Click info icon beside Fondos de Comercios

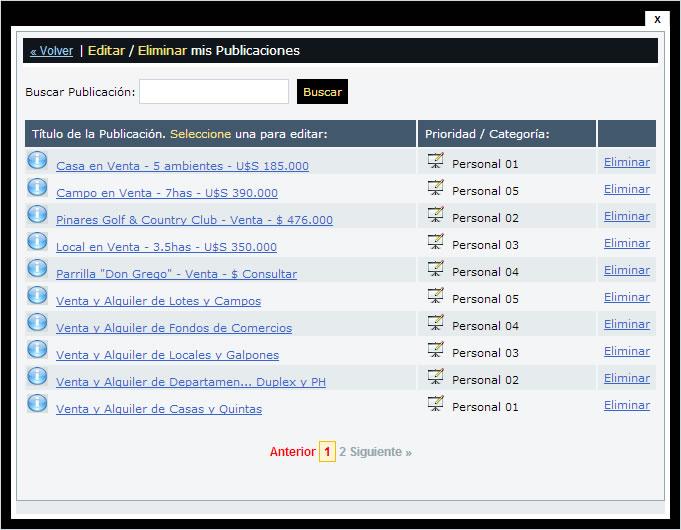point(37,322)
